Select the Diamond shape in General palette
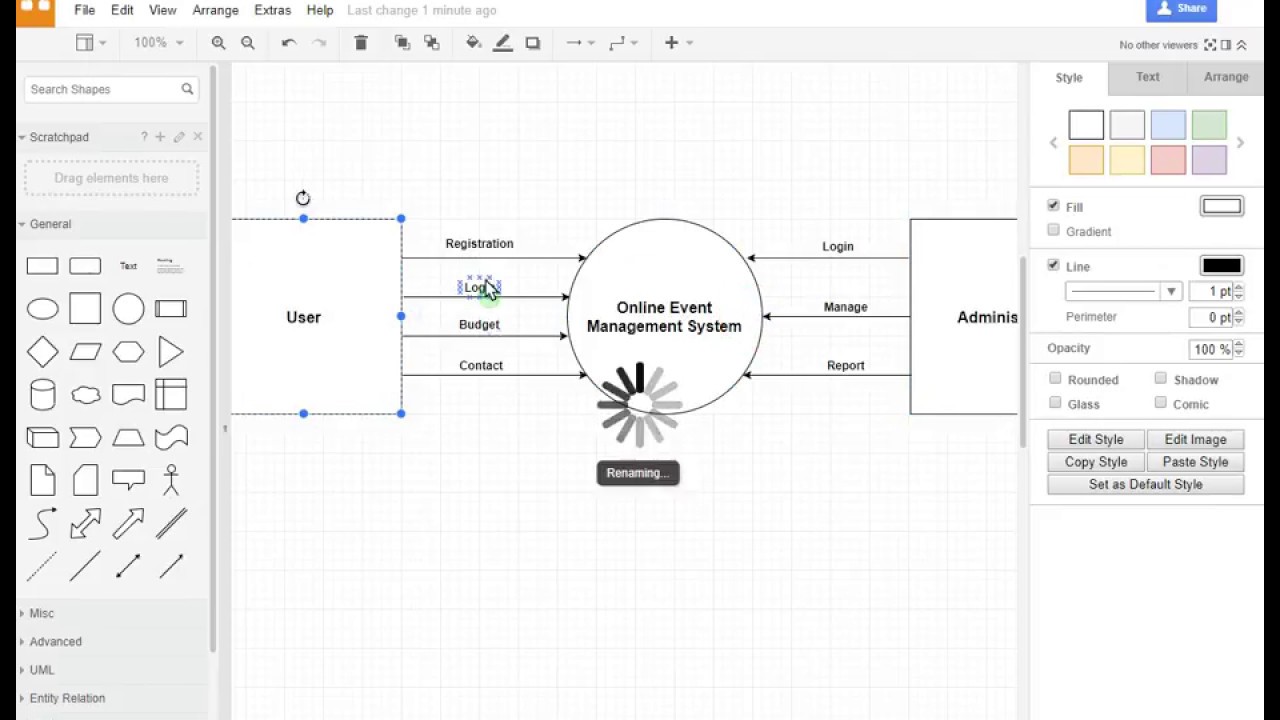 tap(42, 352)
